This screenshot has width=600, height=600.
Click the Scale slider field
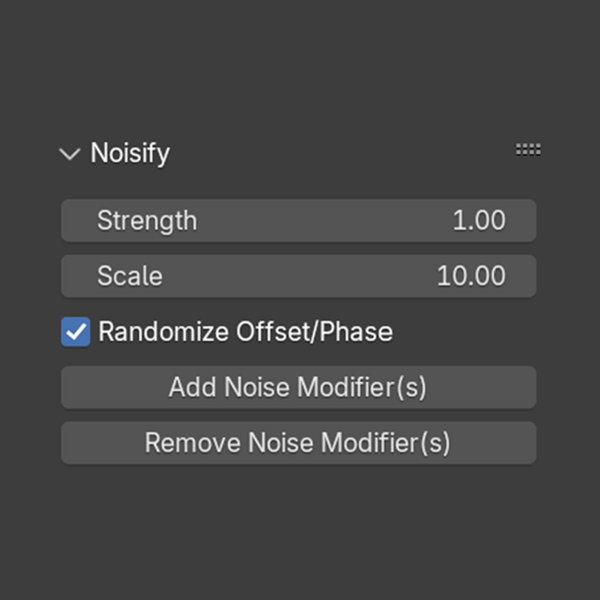pyautogui.click(x=298, y=276)
